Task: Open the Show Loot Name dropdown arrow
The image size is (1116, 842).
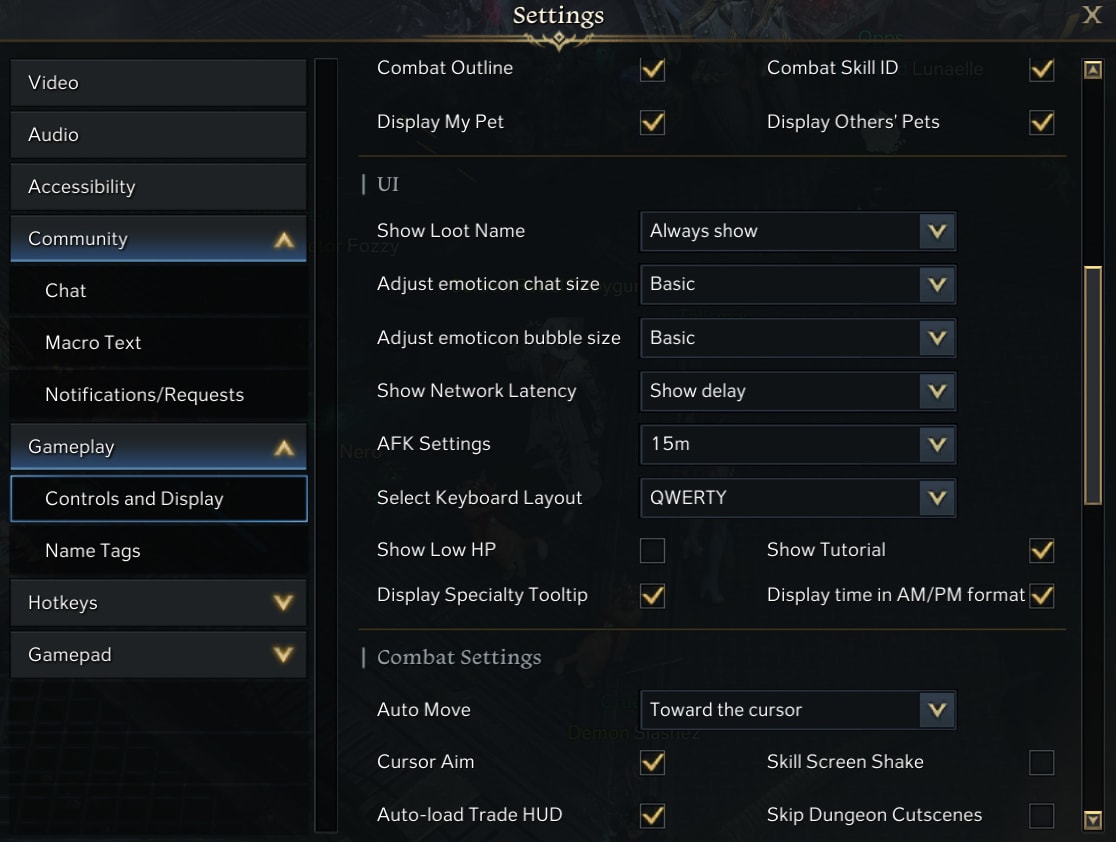Action: pyautogui.click(x=937, y=231)
